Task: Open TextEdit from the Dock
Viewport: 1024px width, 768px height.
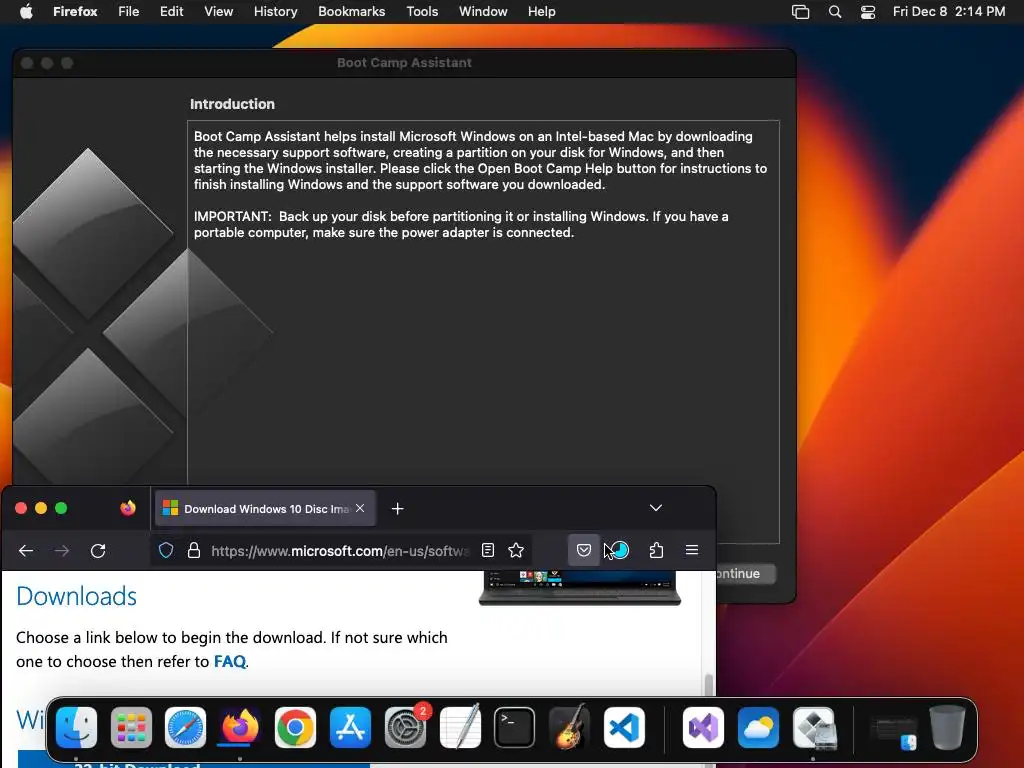Action: click(460, 728)
